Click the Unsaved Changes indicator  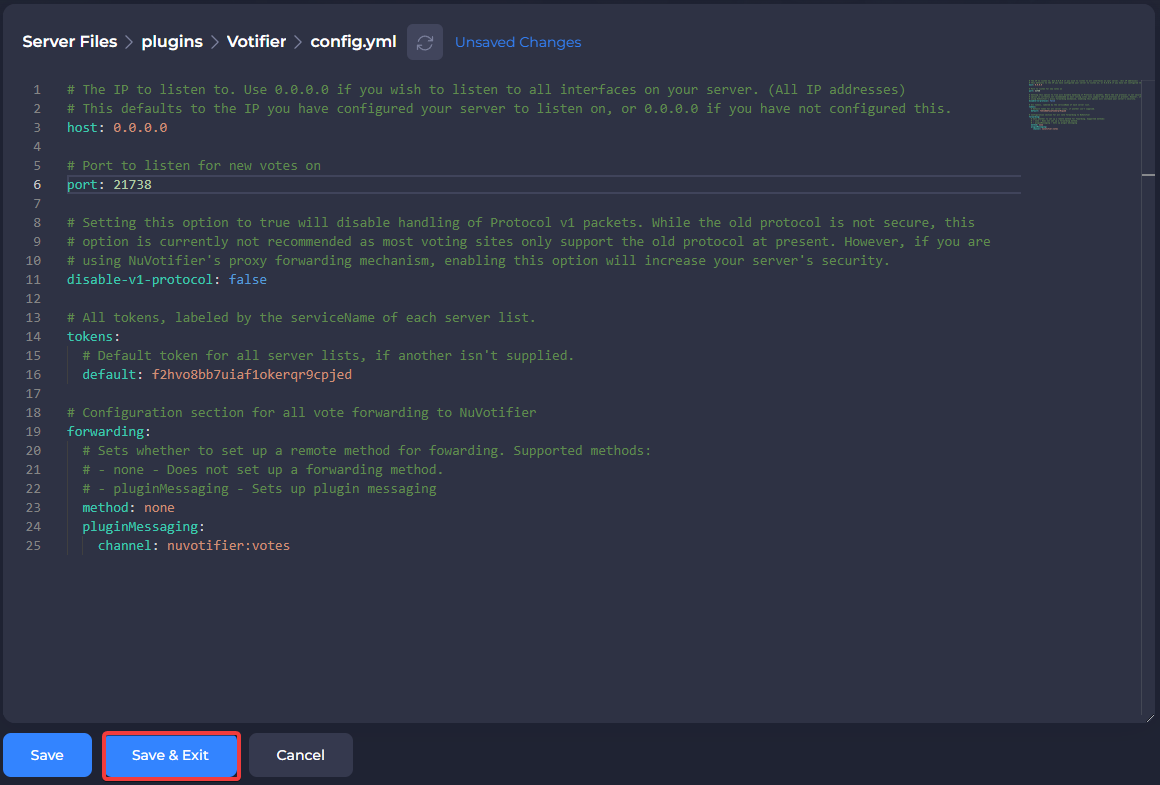pyautogui.click(x=518, y=42)
